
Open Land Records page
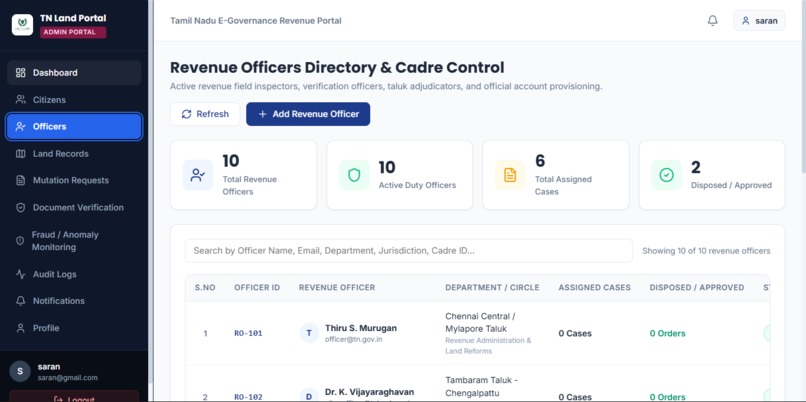[74, 154]
